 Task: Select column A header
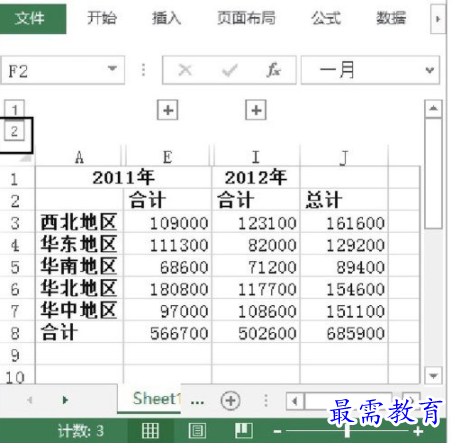(x=79, y=157)
